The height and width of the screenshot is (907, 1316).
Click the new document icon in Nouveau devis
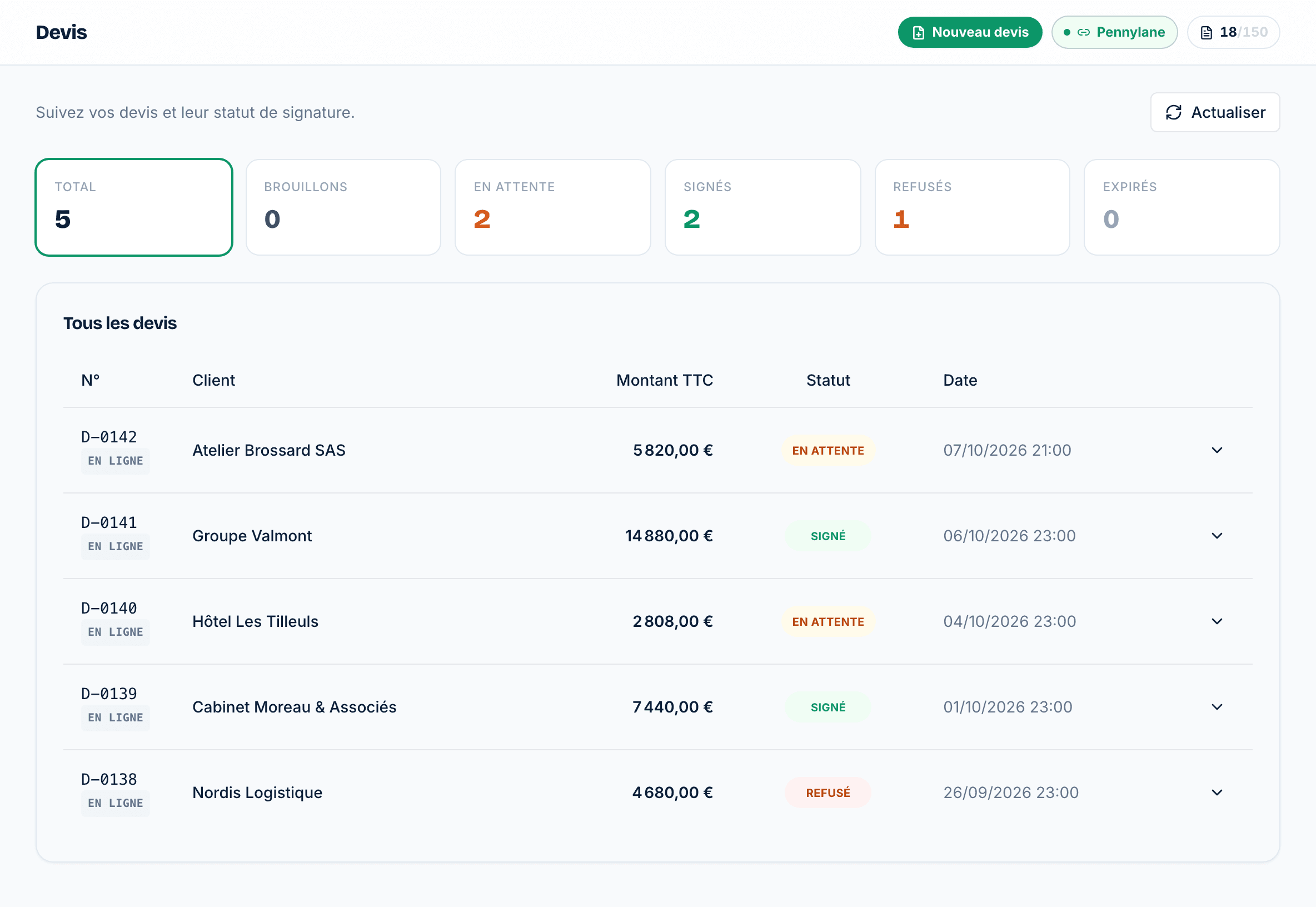918,32
